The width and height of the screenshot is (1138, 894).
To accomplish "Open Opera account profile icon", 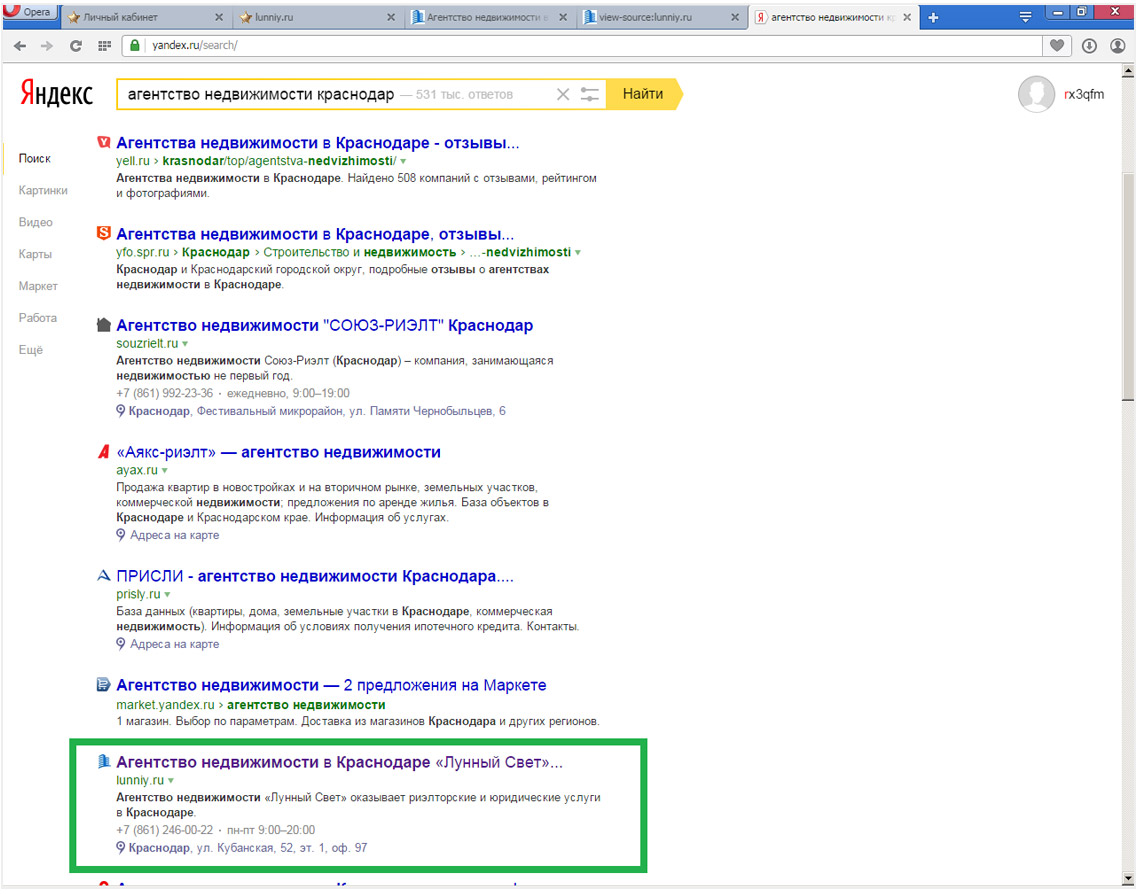I will [1118, 46].
